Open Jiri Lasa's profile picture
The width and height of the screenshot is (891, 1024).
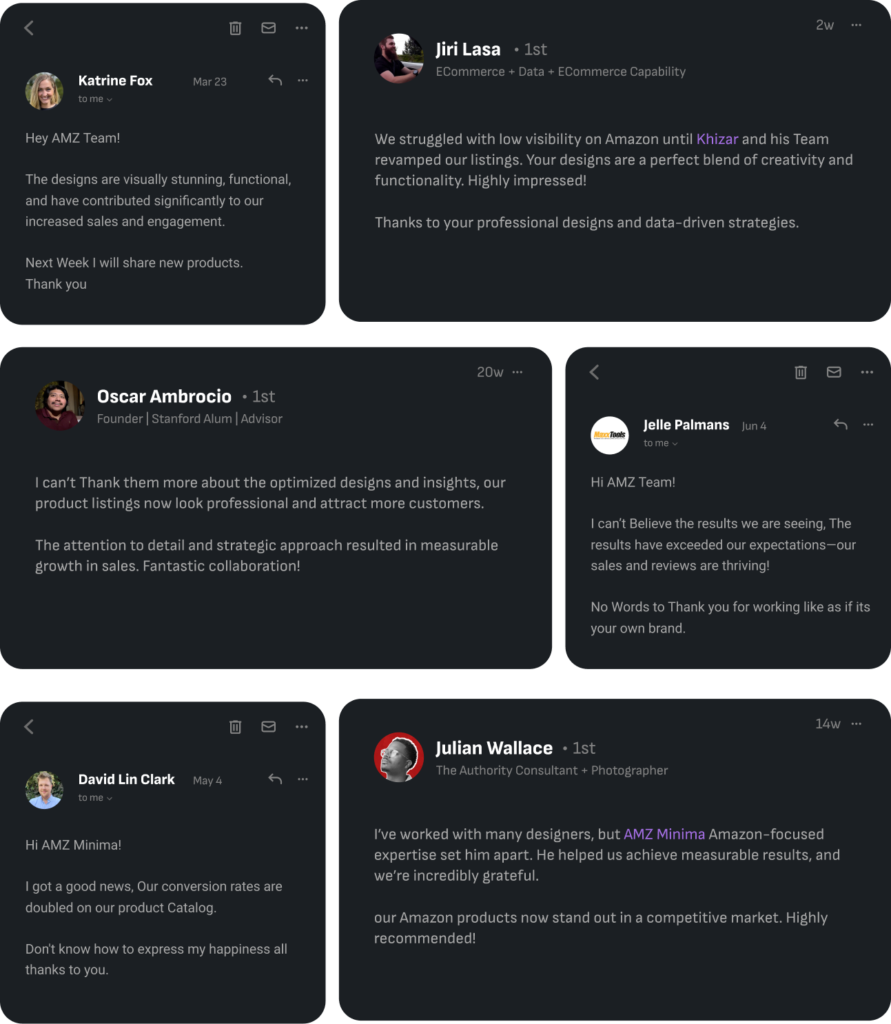[399, 58]
